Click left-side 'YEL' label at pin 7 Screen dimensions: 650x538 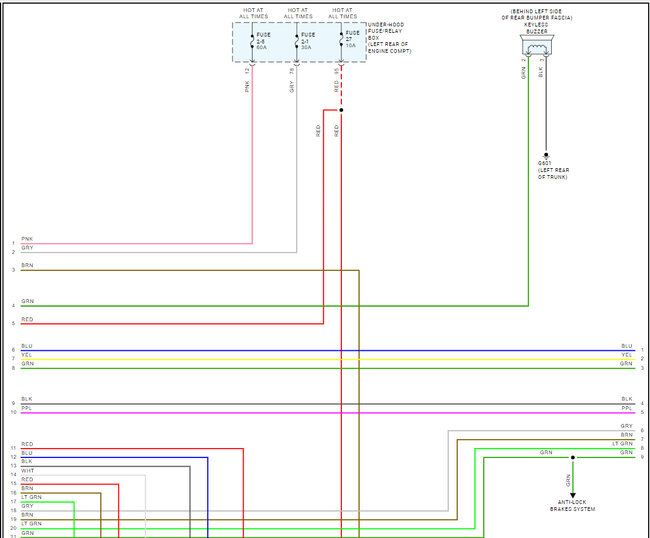[27, 355]
